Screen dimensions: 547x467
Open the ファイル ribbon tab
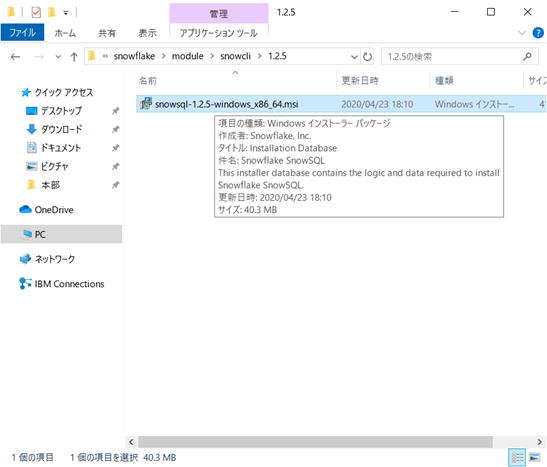coord(22,33)
